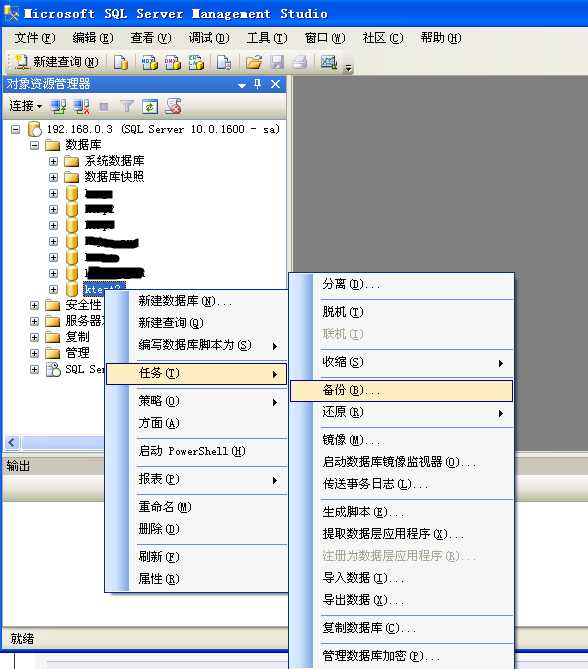Image resolution: width=588 pixels, height=669 pixels.
Task: Open the 社区(C) menu
Action: pos(383,38)
